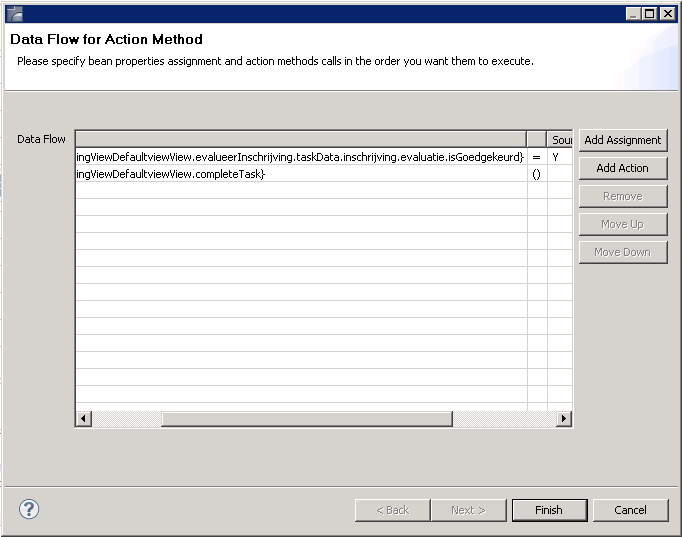Click Finish to complete the wizard
Viewport: 682px width, 537px height.
549,510
